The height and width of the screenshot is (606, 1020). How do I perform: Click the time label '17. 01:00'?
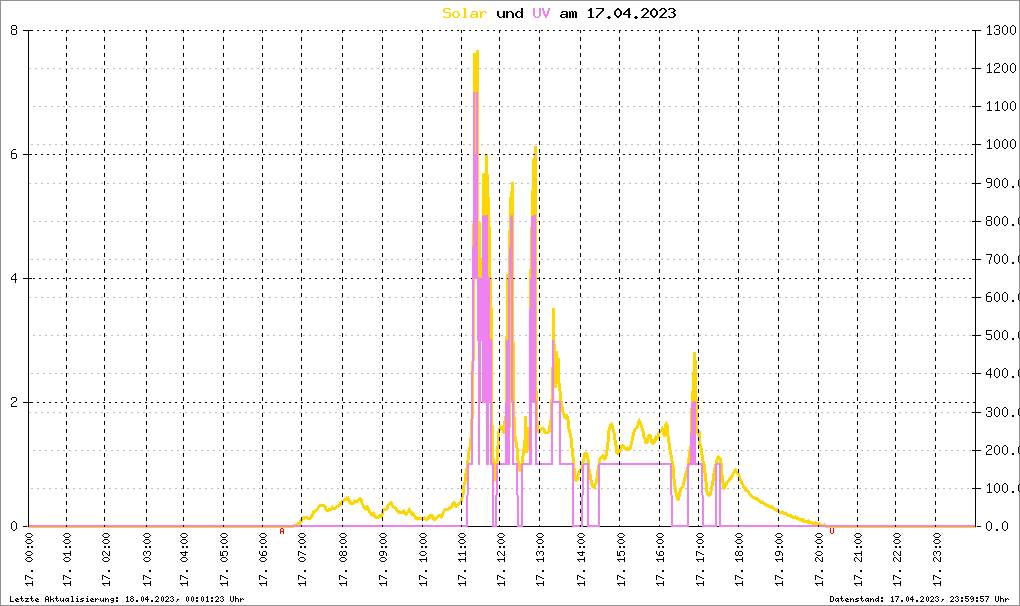[x=67, y=559]
